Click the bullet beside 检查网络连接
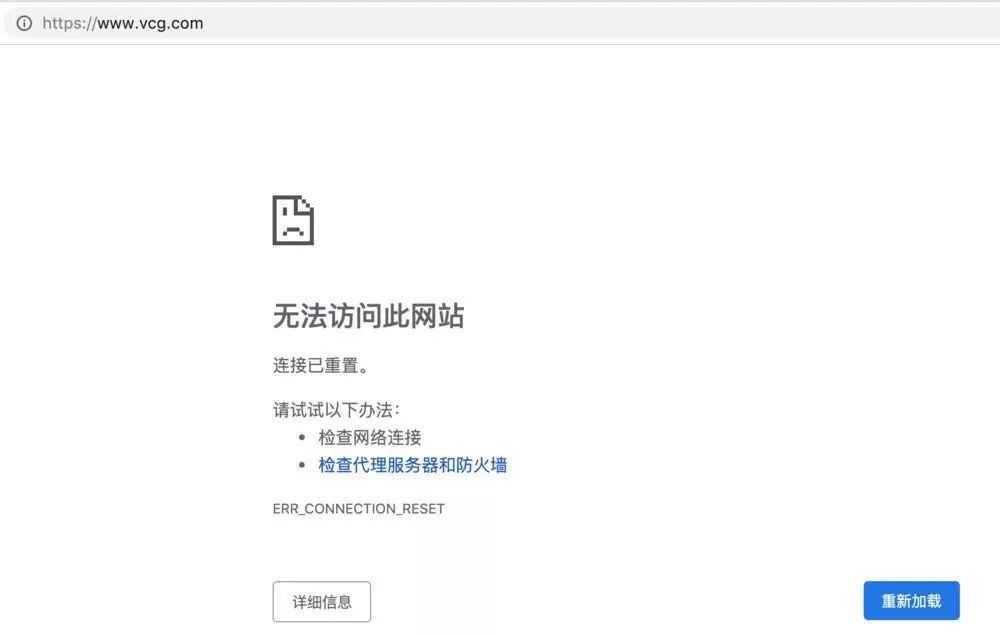This screenshot has height=635, width=1000. [302, 437]
